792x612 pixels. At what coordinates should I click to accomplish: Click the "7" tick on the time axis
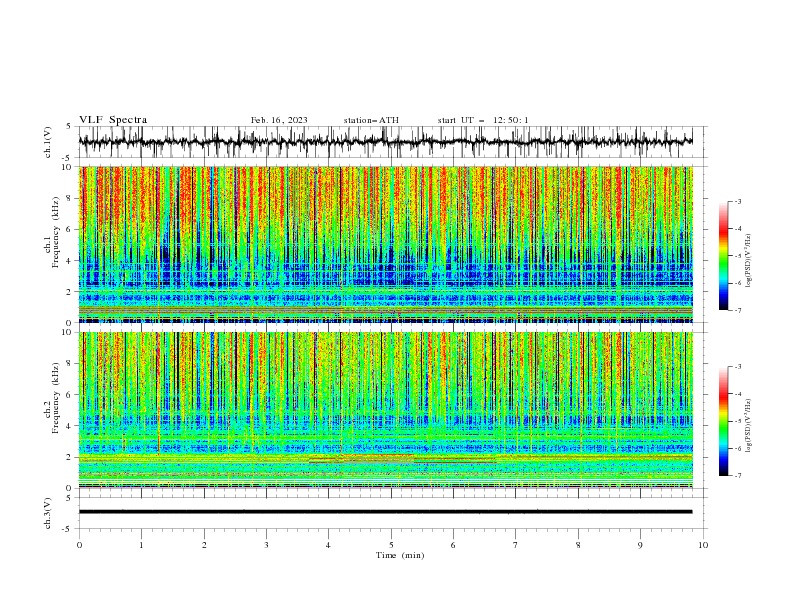516,545
